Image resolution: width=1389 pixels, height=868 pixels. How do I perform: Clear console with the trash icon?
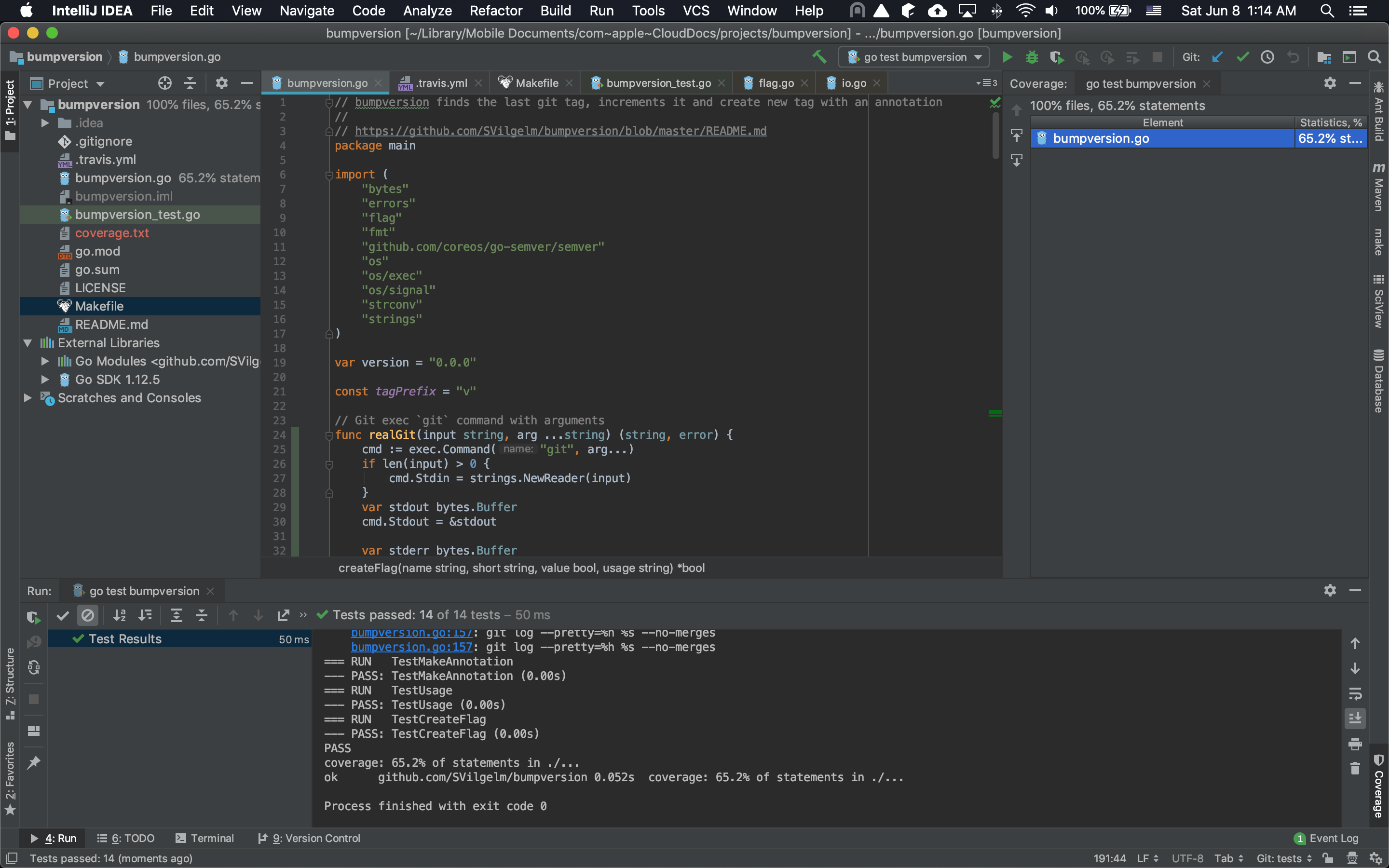pos(1355,769)
